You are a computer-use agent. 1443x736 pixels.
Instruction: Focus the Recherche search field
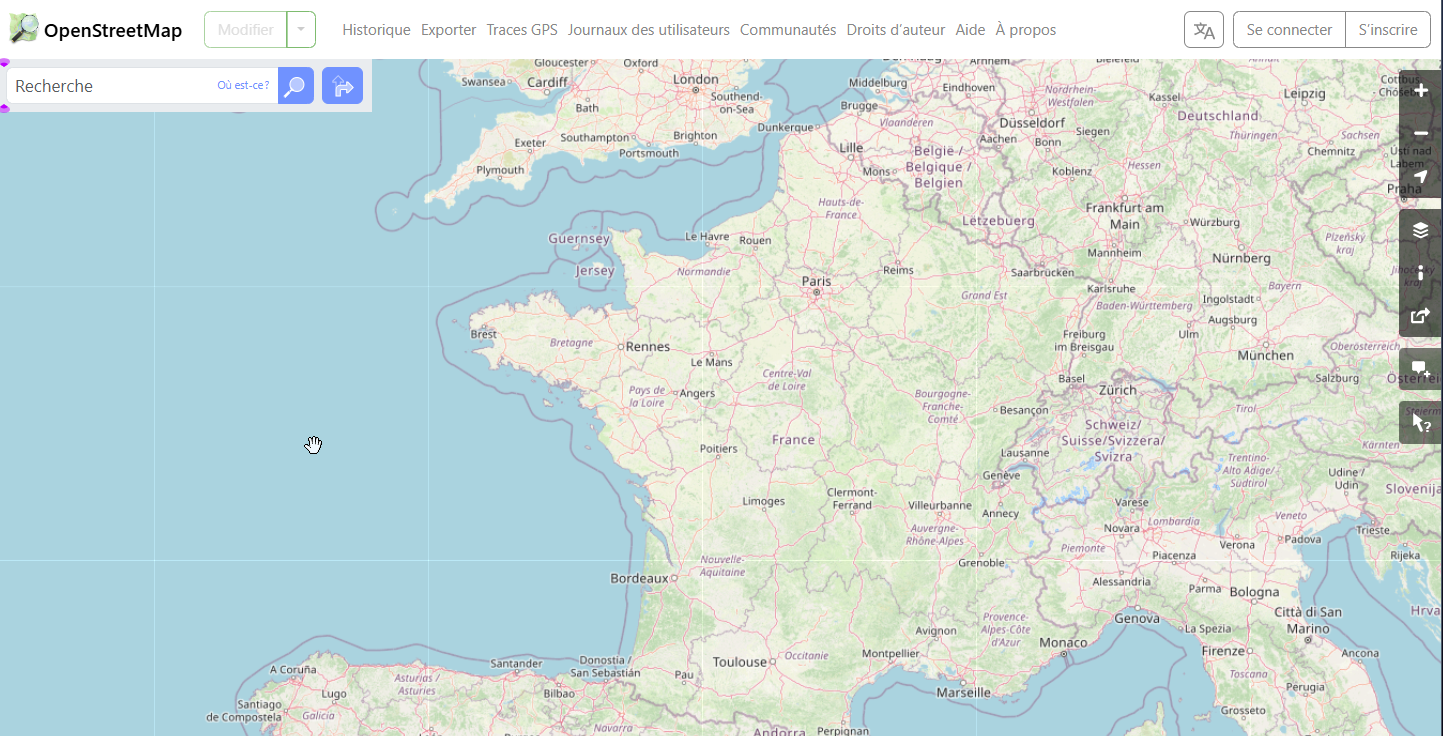[110, 86]
